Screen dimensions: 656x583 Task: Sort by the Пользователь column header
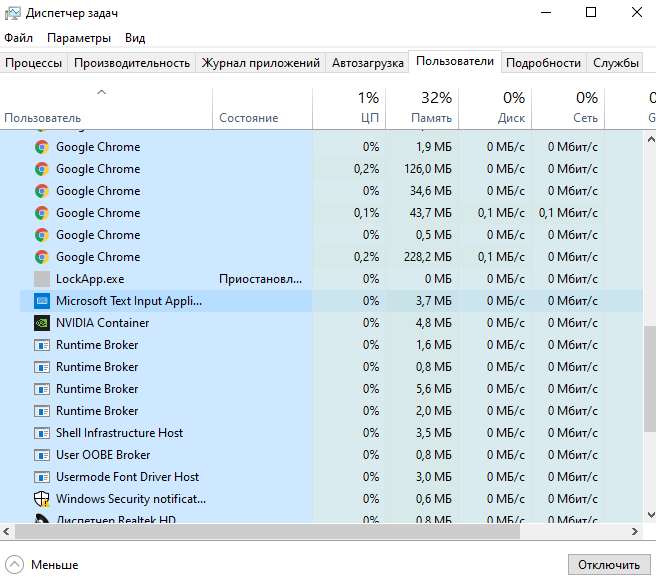tap(106, 108)
